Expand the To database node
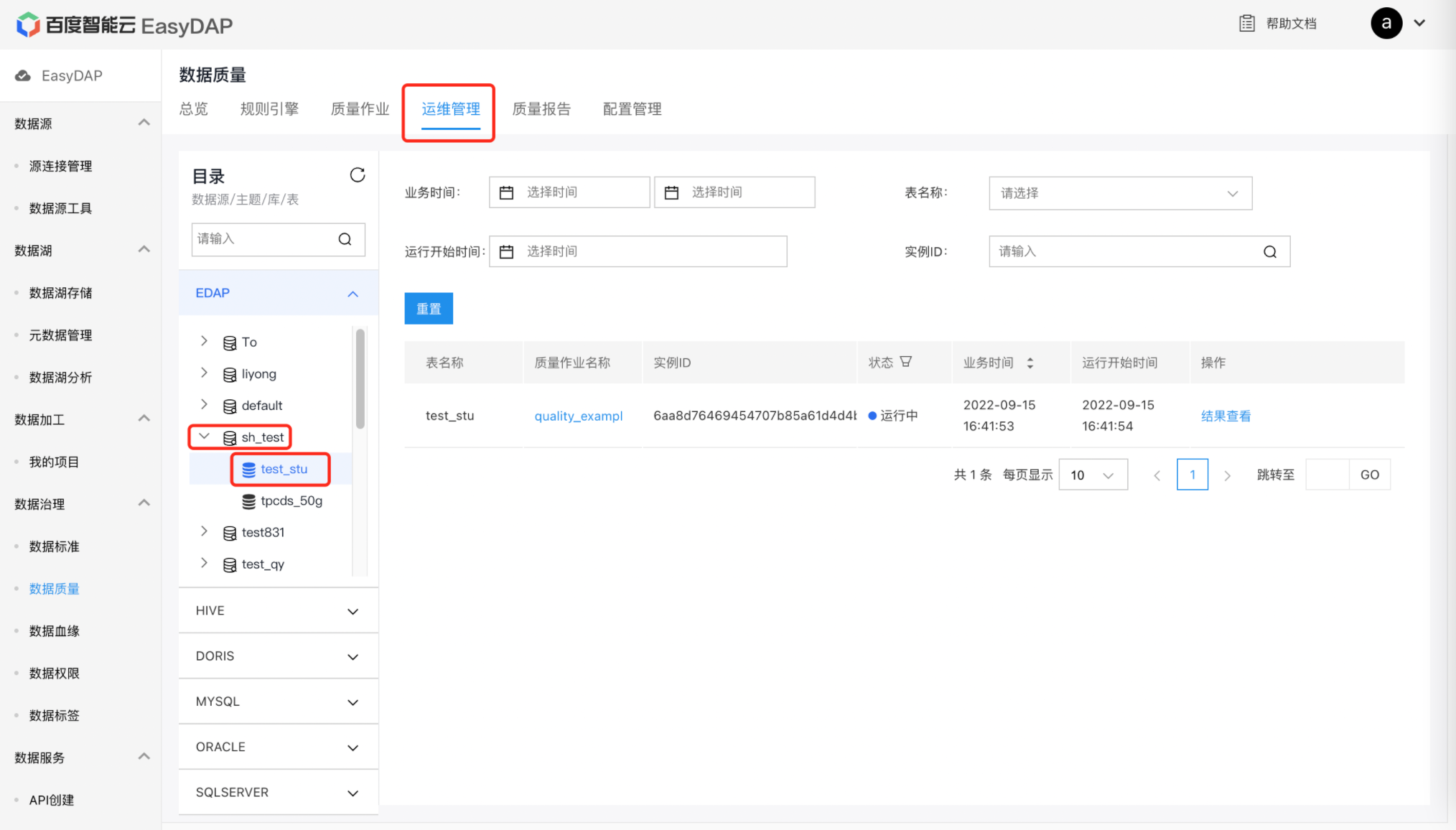The width and height of the screenshot is (1456, 830). click(204, 341)
